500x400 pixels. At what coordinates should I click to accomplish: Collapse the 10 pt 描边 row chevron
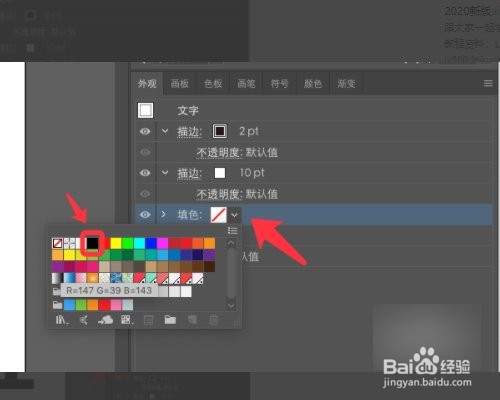[165, 173]
